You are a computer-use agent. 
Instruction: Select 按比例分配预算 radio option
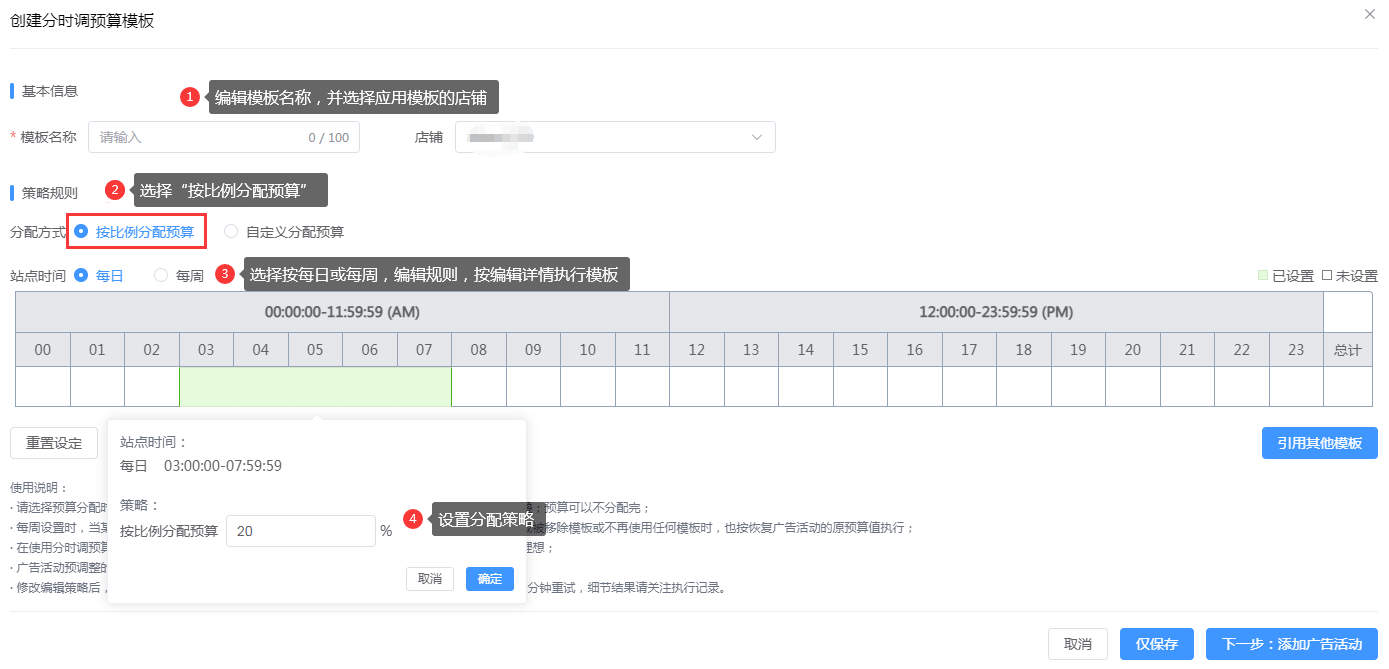tap(81, 231)
